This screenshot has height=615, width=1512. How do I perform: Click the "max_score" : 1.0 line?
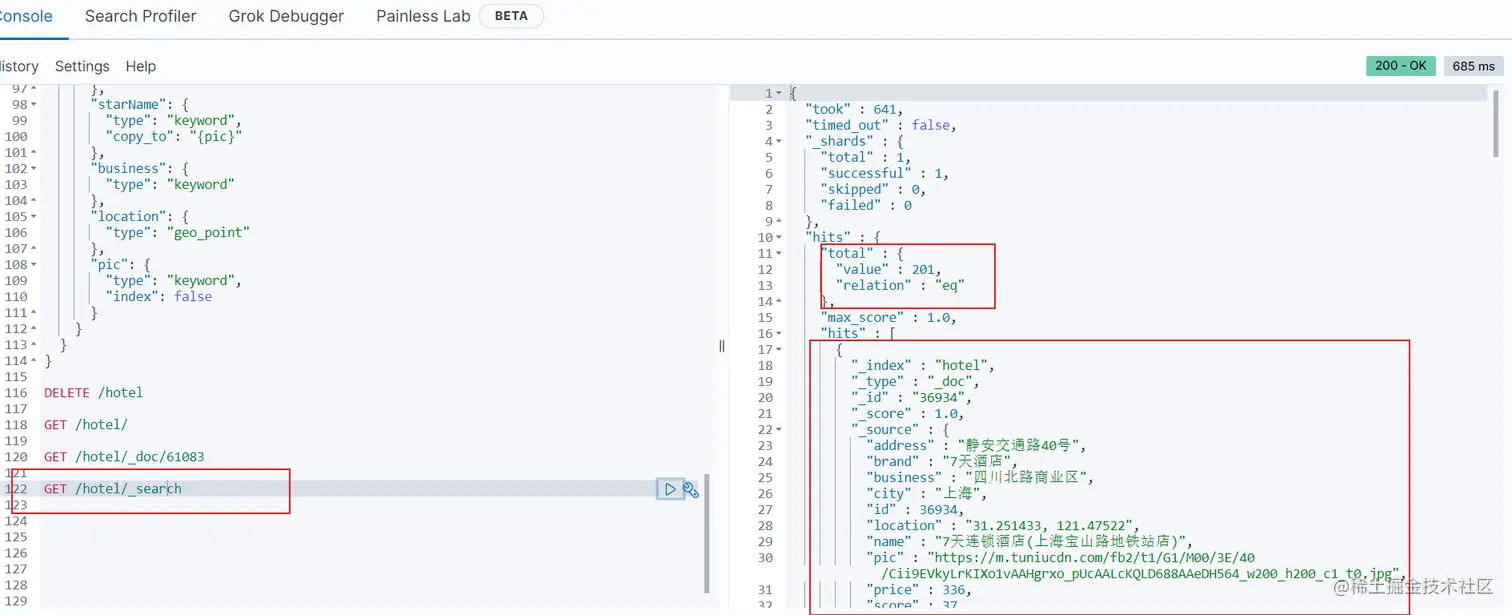[888, 317]
